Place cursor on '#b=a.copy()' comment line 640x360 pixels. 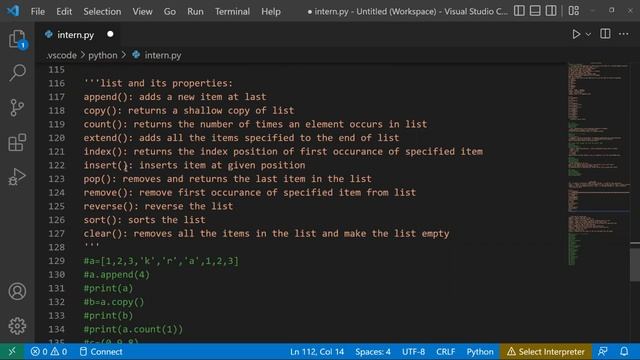114,302
